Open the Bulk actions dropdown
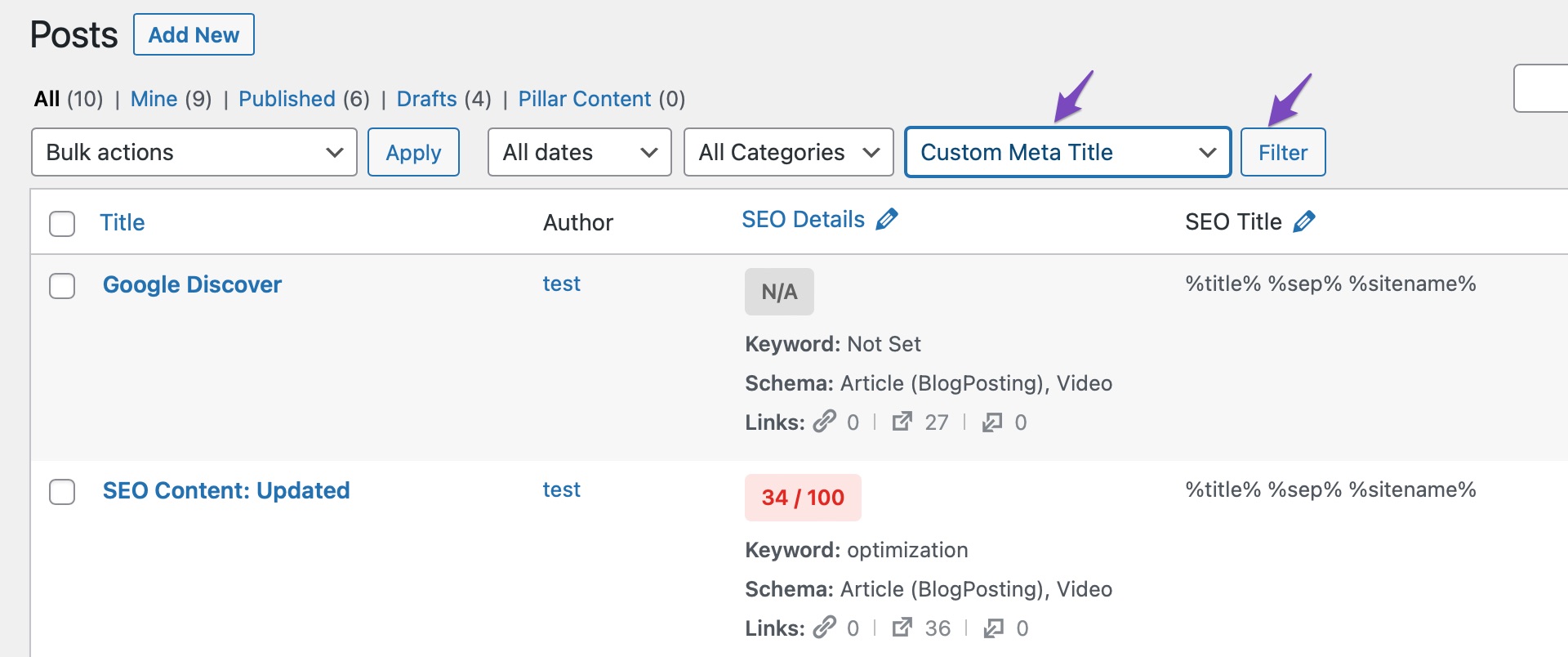1568x657 pixels. 194,152
